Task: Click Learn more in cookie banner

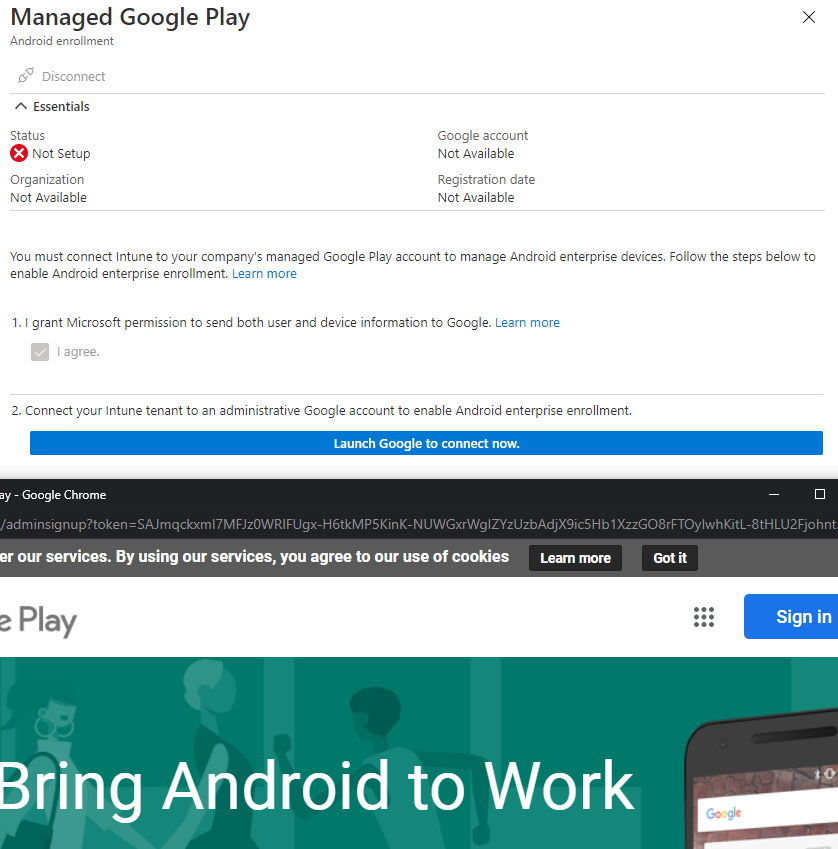Action: point(575,558)
